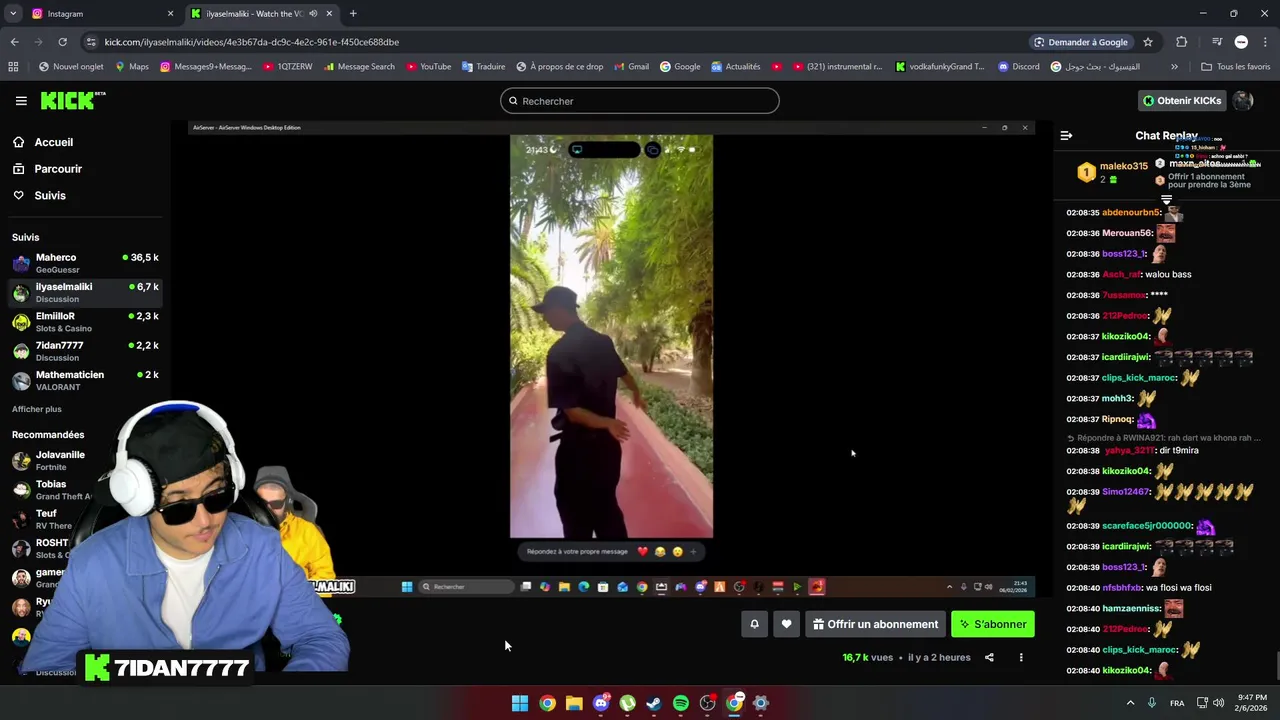Open the Chrome three-dot menu
The height and width of the screenshot is (720, 1280).
click(x=1265, y=42)
